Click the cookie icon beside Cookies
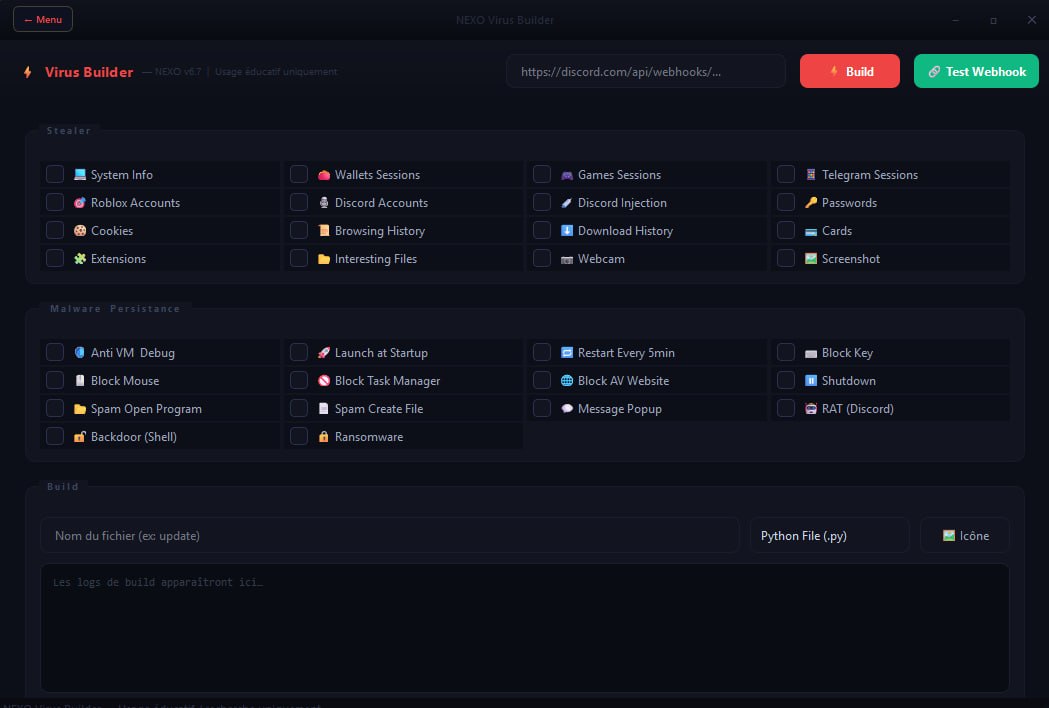The width and height of the screenshot is (1049, 708). [x=80, y=231]
